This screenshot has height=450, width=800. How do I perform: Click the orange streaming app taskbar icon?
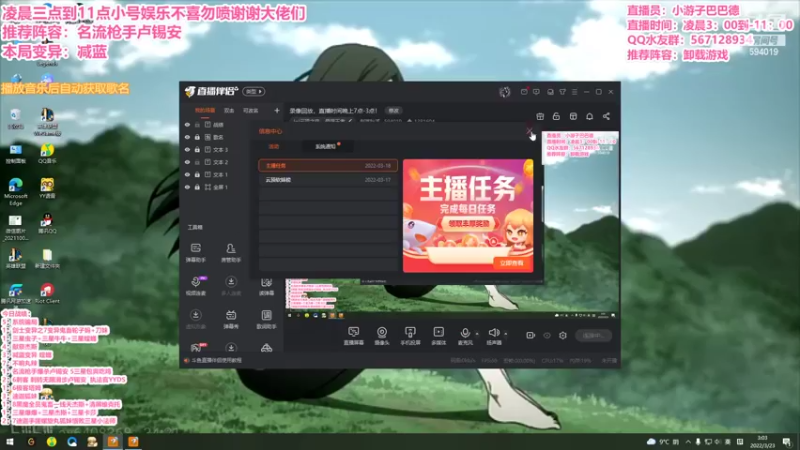[x=113, y=442]
